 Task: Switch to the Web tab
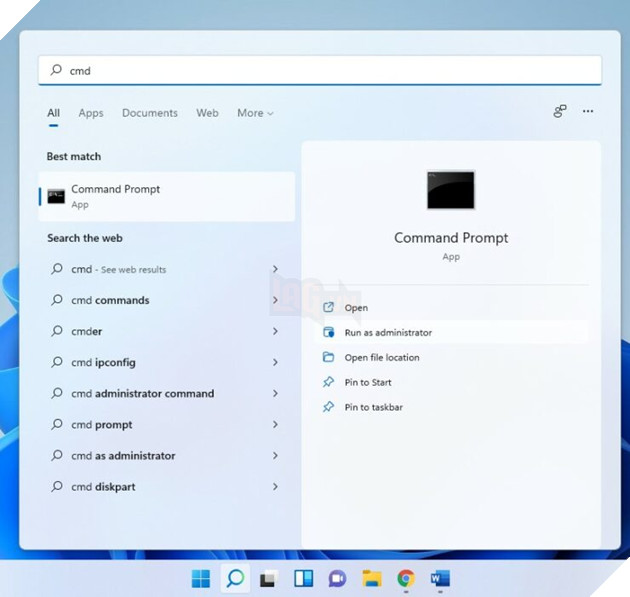(207, 113)
